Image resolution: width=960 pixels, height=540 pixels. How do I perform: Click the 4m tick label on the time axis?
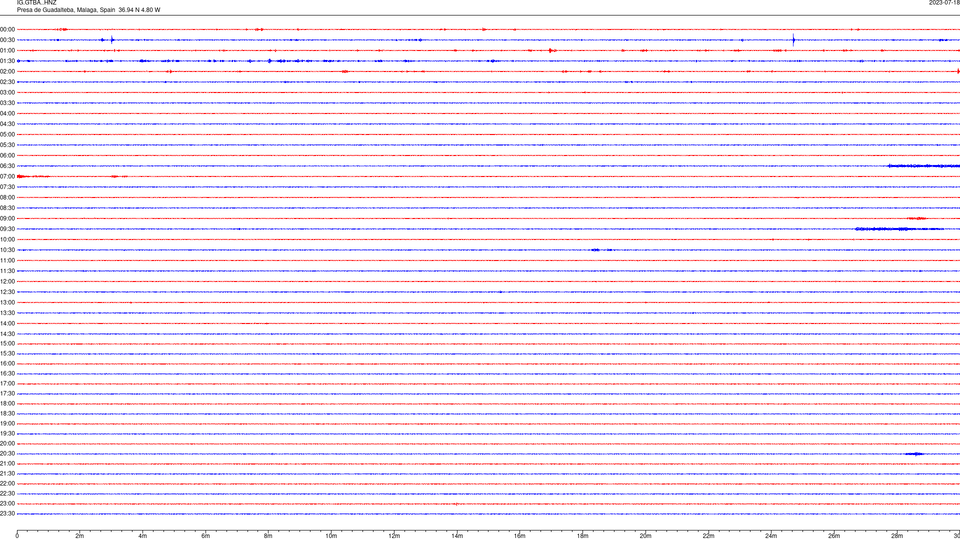143,536
